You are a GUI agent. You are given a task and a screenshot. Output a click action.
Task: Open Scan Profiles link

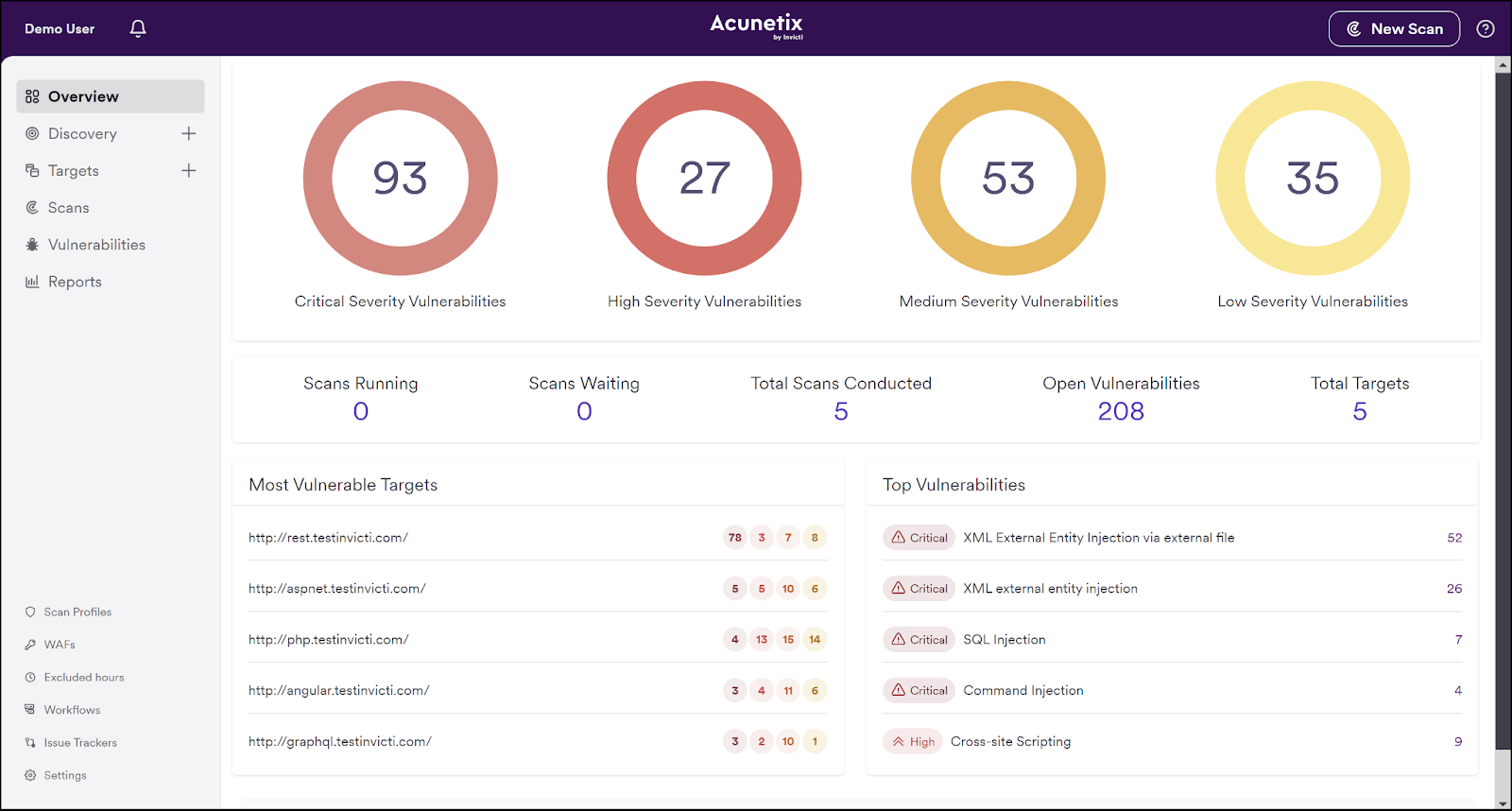tap(77, 612)
